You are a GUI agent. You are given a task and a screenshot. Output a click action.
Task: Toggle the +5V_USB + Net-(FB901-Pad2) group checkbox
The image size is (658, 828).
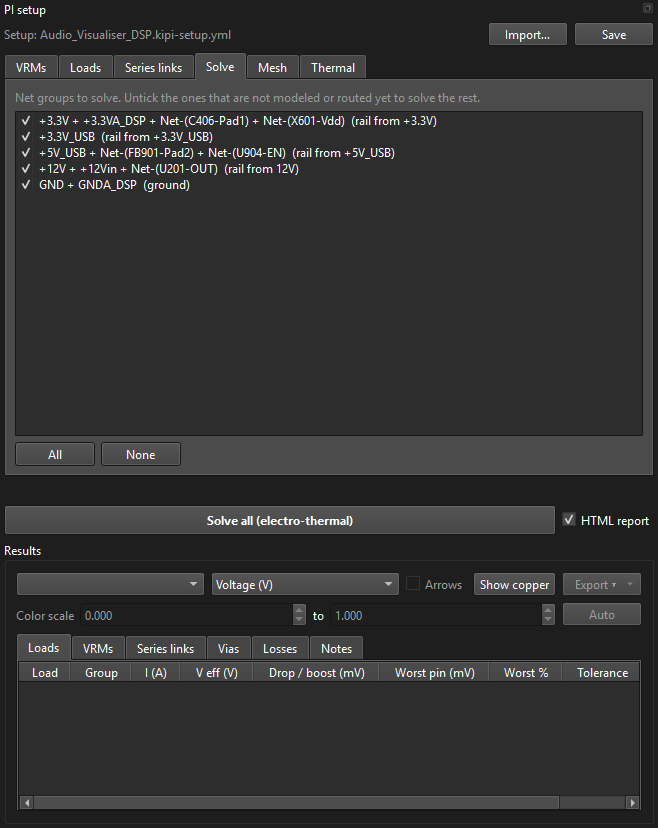(x=26, y=153)
